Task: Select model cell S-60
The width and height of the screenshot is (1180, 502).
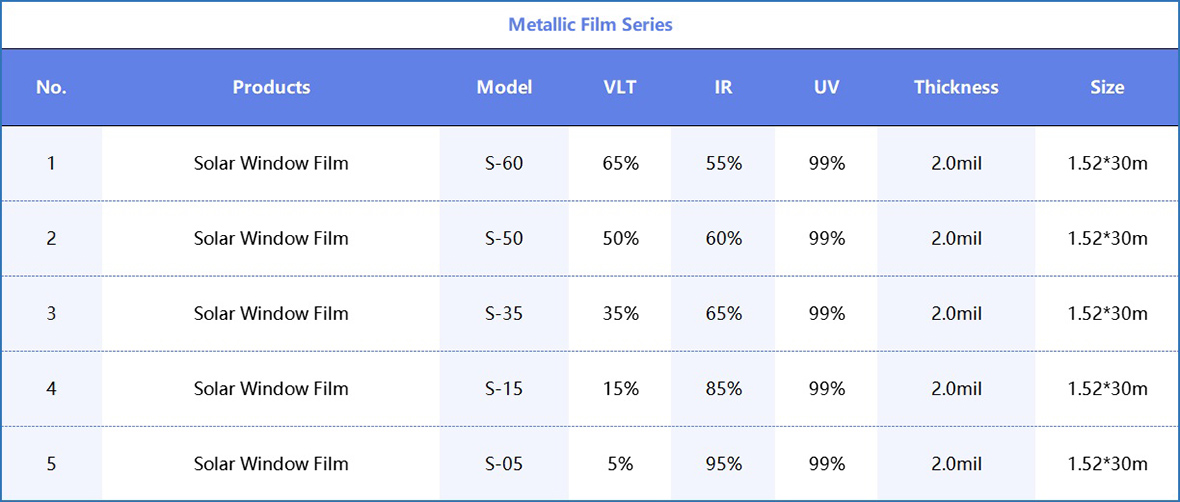Action: (504, 163)
